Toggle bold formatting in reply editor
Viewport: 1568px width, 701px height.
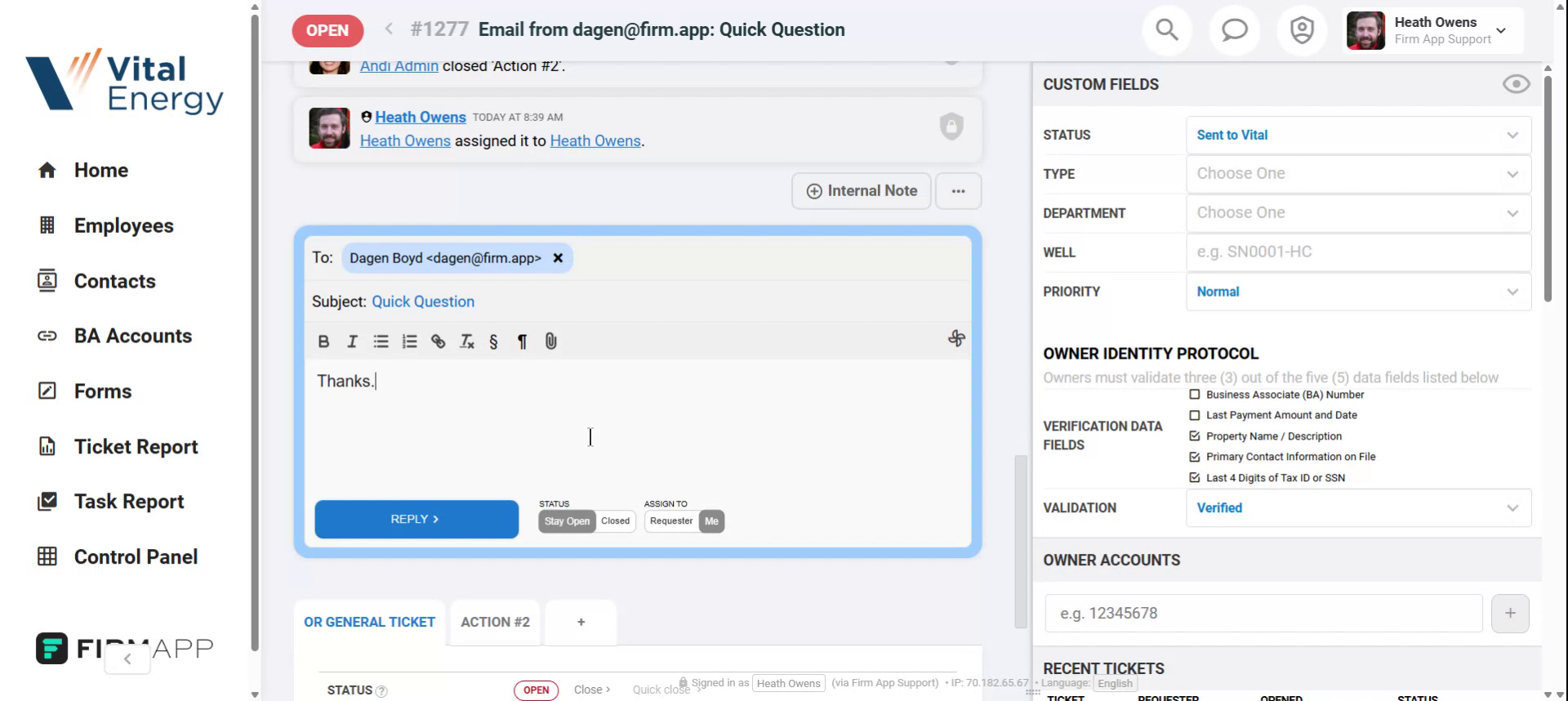[323, 342]
